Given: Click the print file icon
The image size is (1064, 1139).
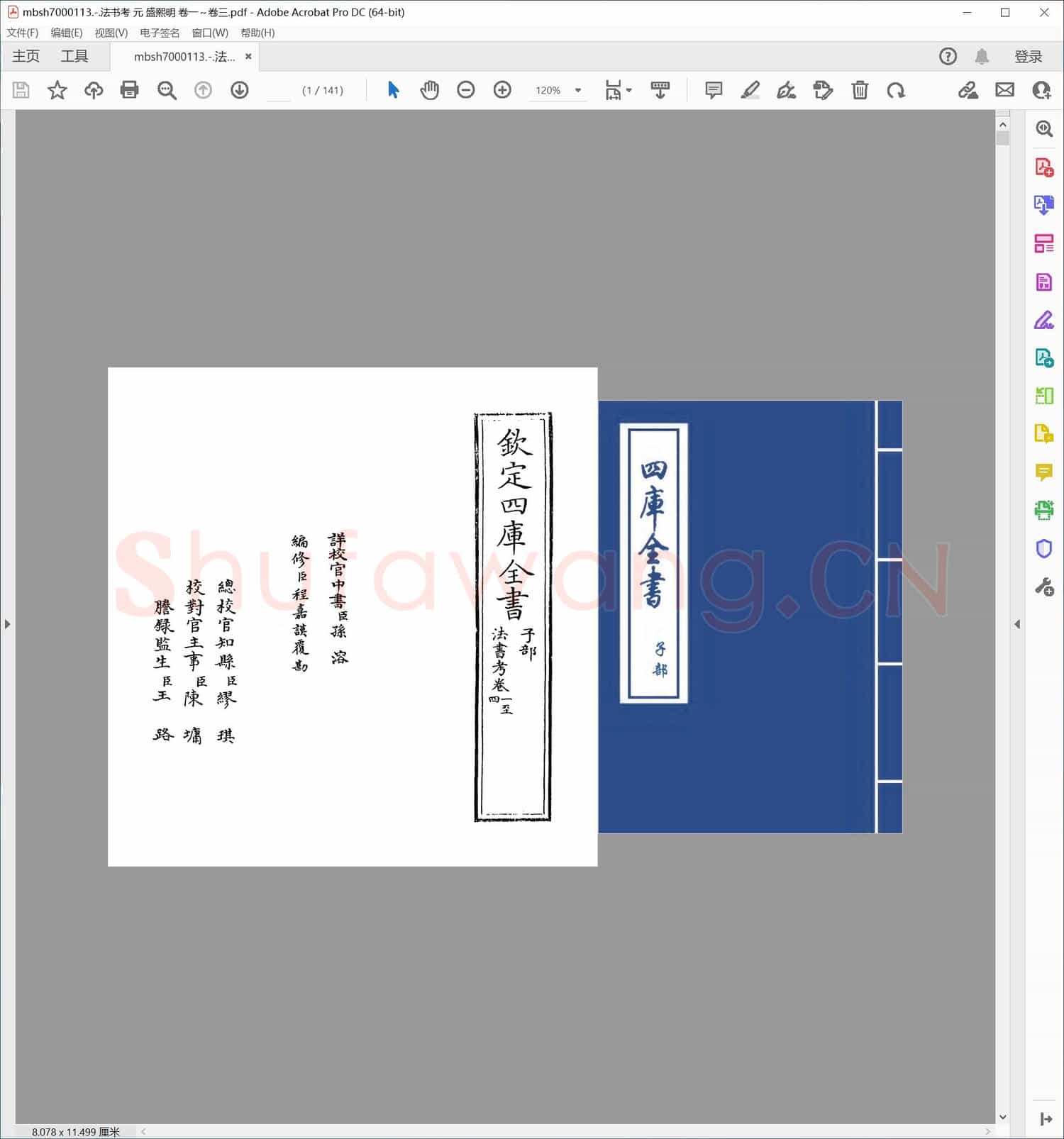Looking at the screenshot, I should 129,90.
